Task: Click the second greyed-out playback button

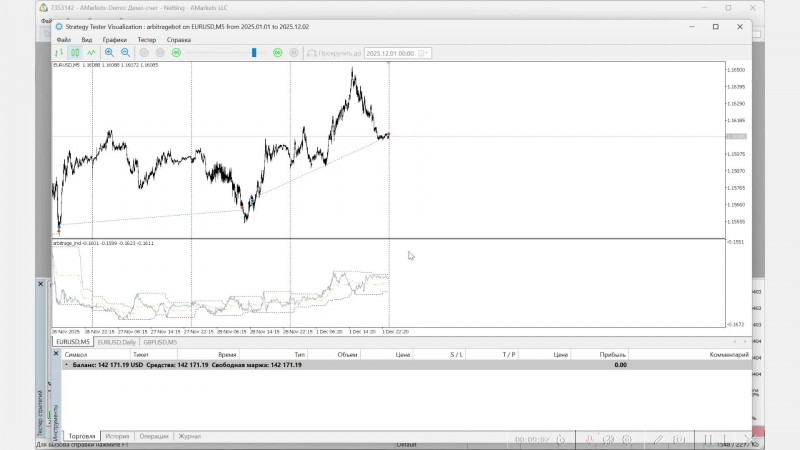Action: (x=160, y=53)
